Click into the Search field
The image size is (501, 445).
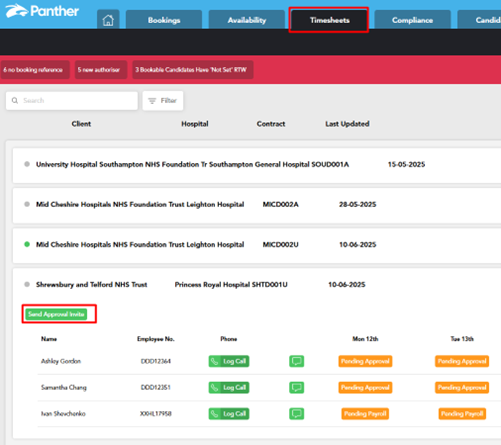pyautogui.click(x=72, y=101)
